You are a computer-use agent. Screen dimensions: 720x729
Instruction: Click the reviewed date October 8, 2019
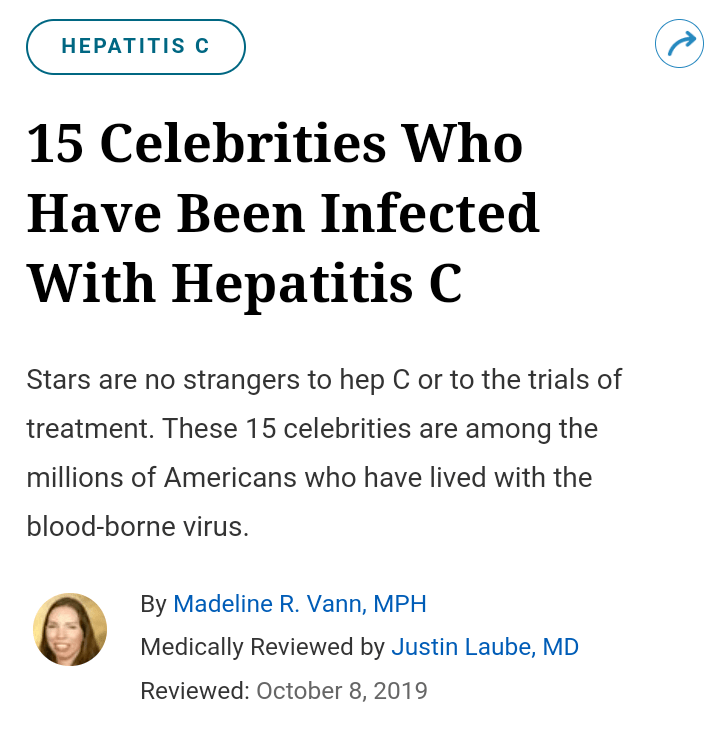coord(342,690)
